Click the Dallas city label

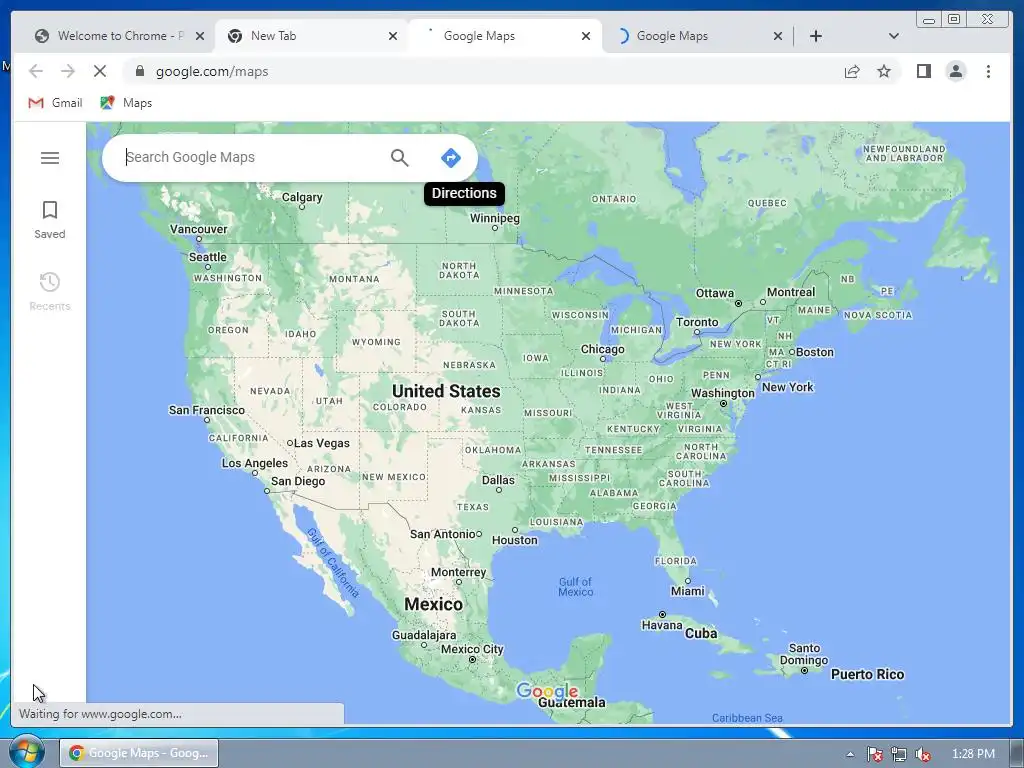point(498,480)
